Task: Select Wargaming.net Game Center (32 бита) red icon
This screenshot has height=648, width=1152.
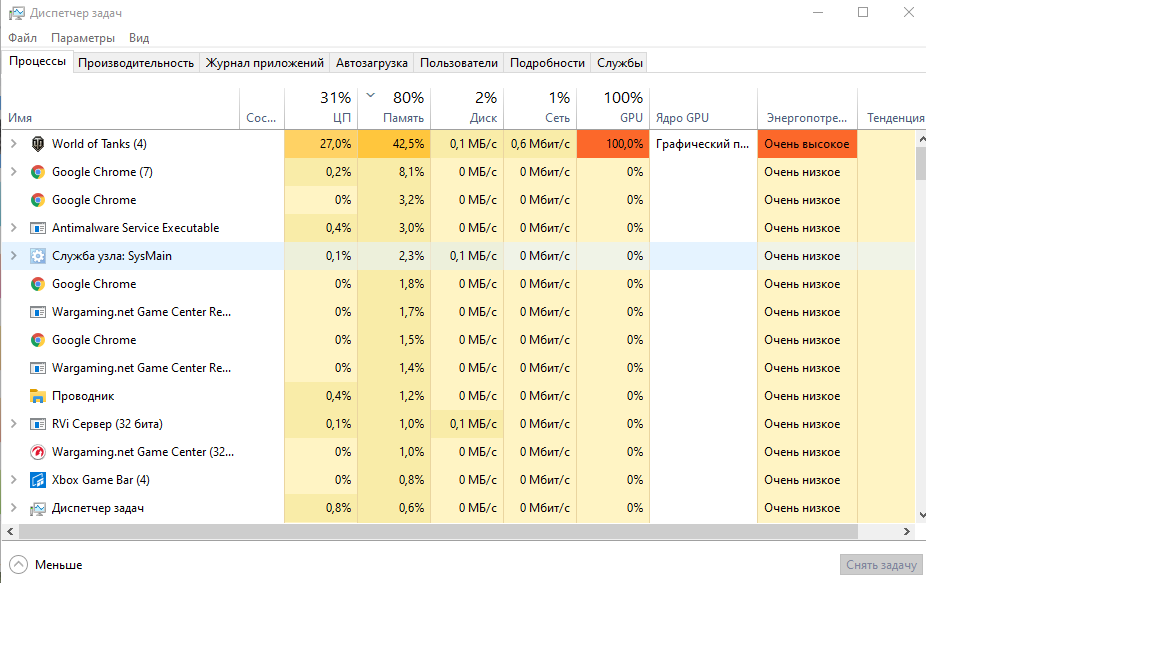Action: 38,452
